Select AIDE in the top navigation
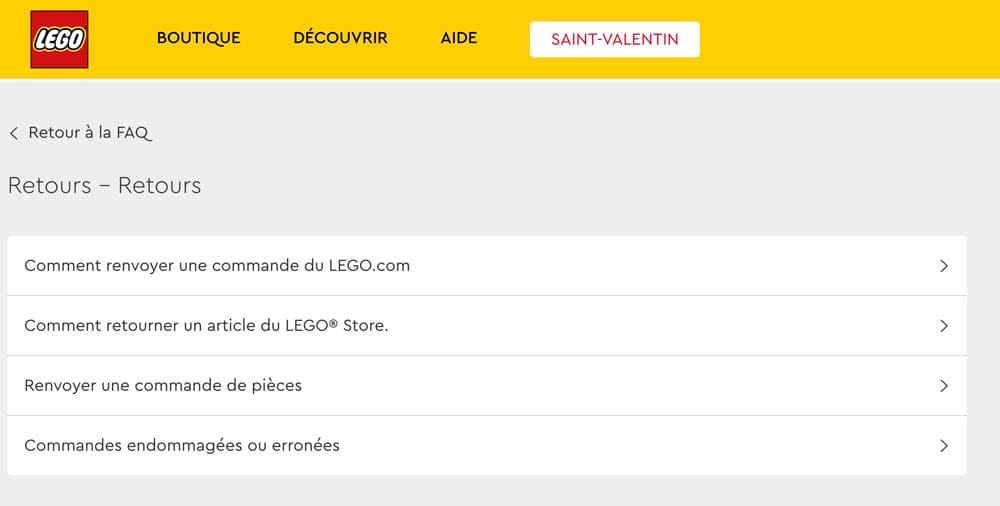Screen dimensions: 1000x506 (459, 39)
